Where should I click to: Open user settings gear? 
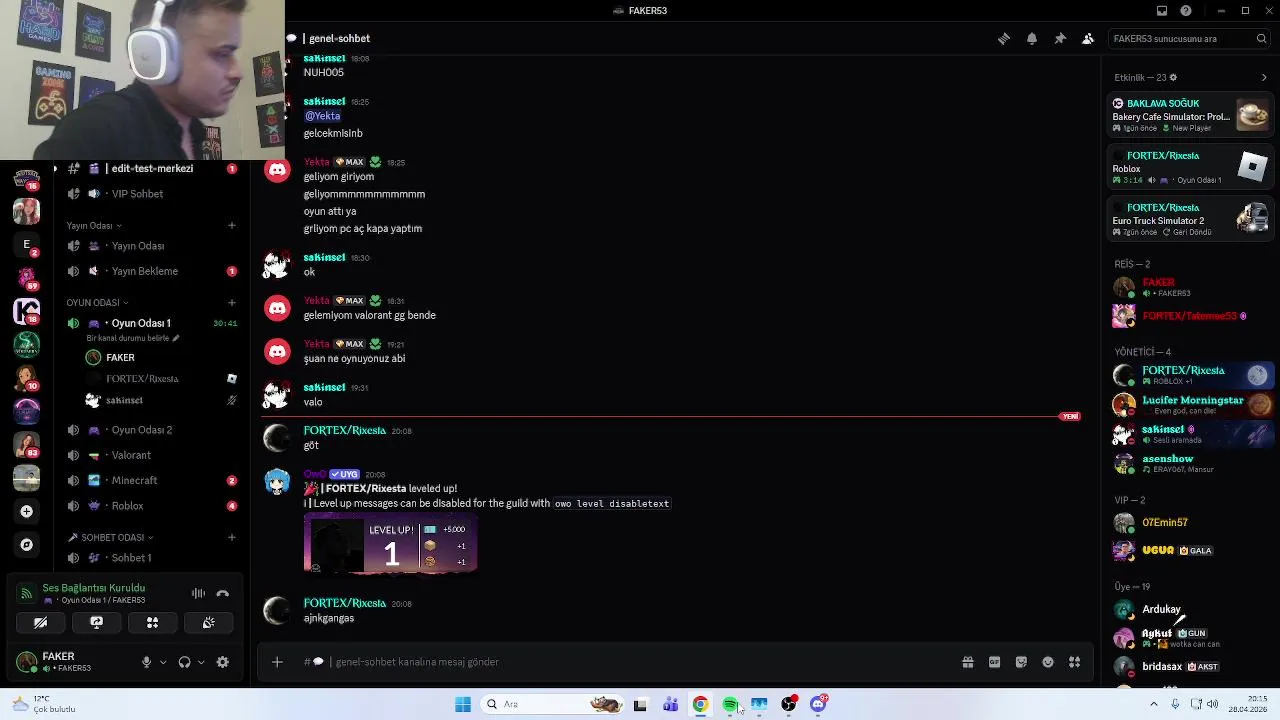point(223,662)
